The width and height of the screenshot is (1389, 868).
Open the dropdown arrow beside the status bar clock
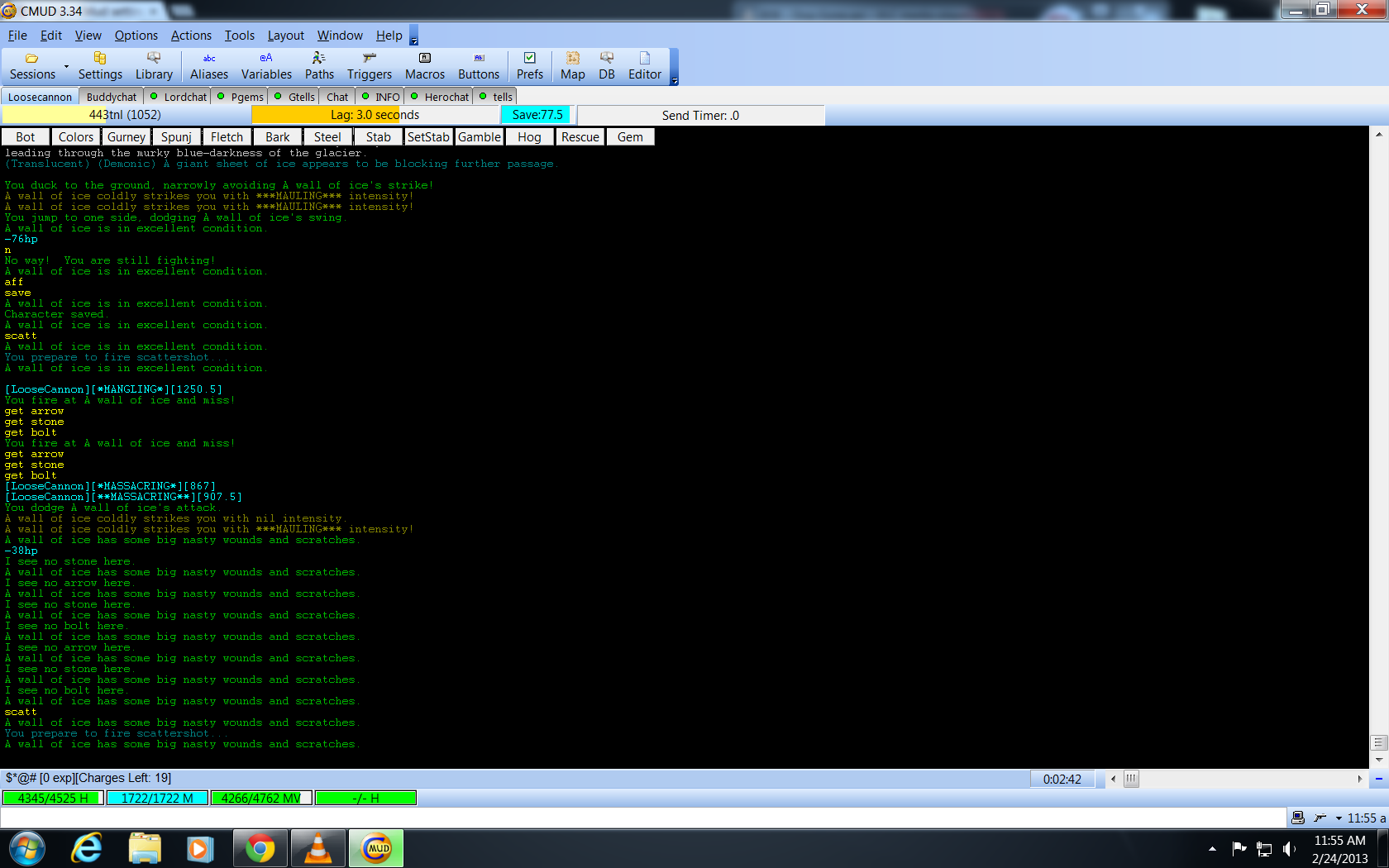[x=1339, y=818]
